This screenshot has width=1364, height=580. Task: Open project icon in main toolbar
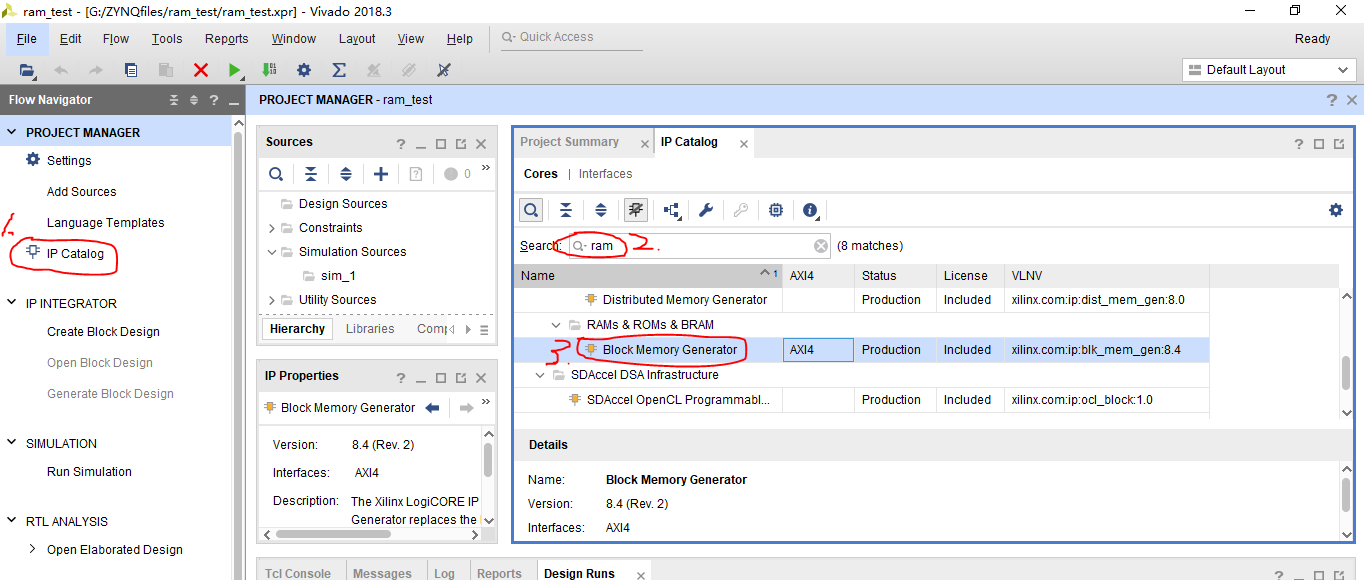pyautogui.click(x=27, y=70)
